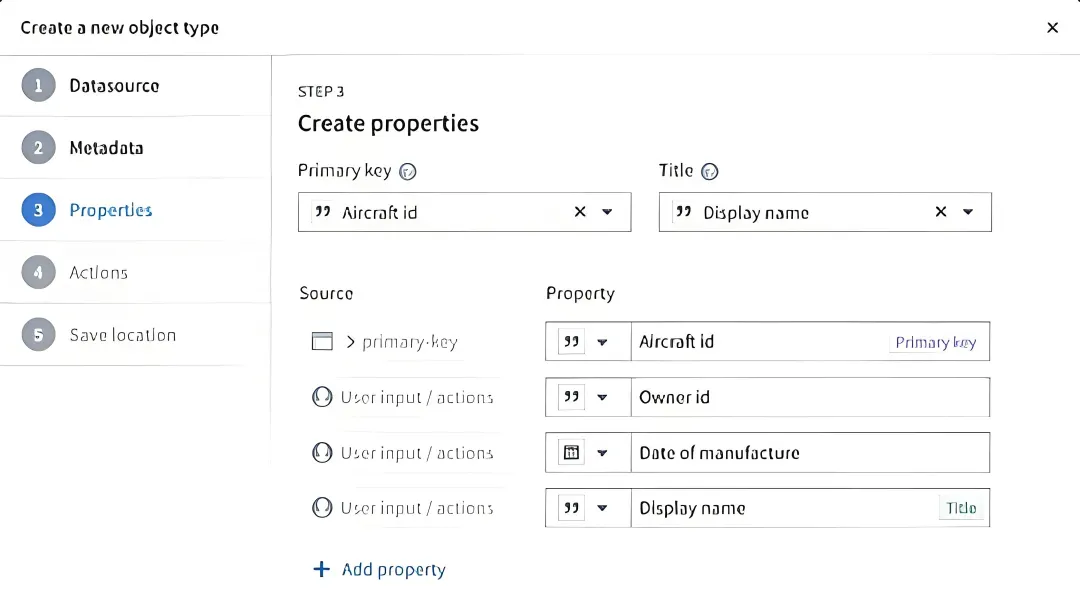Change the Display name property type dropdown
Image resolution: width=1080 pixels, height=600 pixels.
602,508
